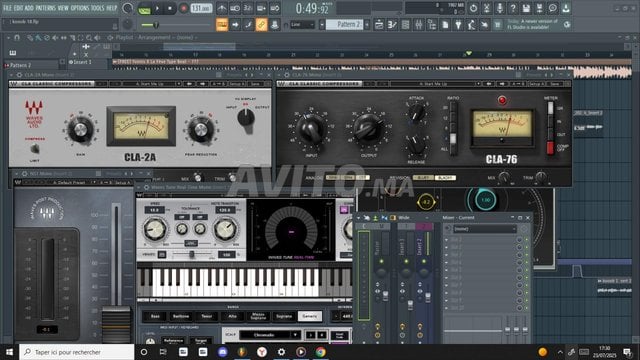Image resolution: width=640 pixels, height=360 pixels.
Task: Open the mixer Wide layout dropdown
Action: (413, 218)
